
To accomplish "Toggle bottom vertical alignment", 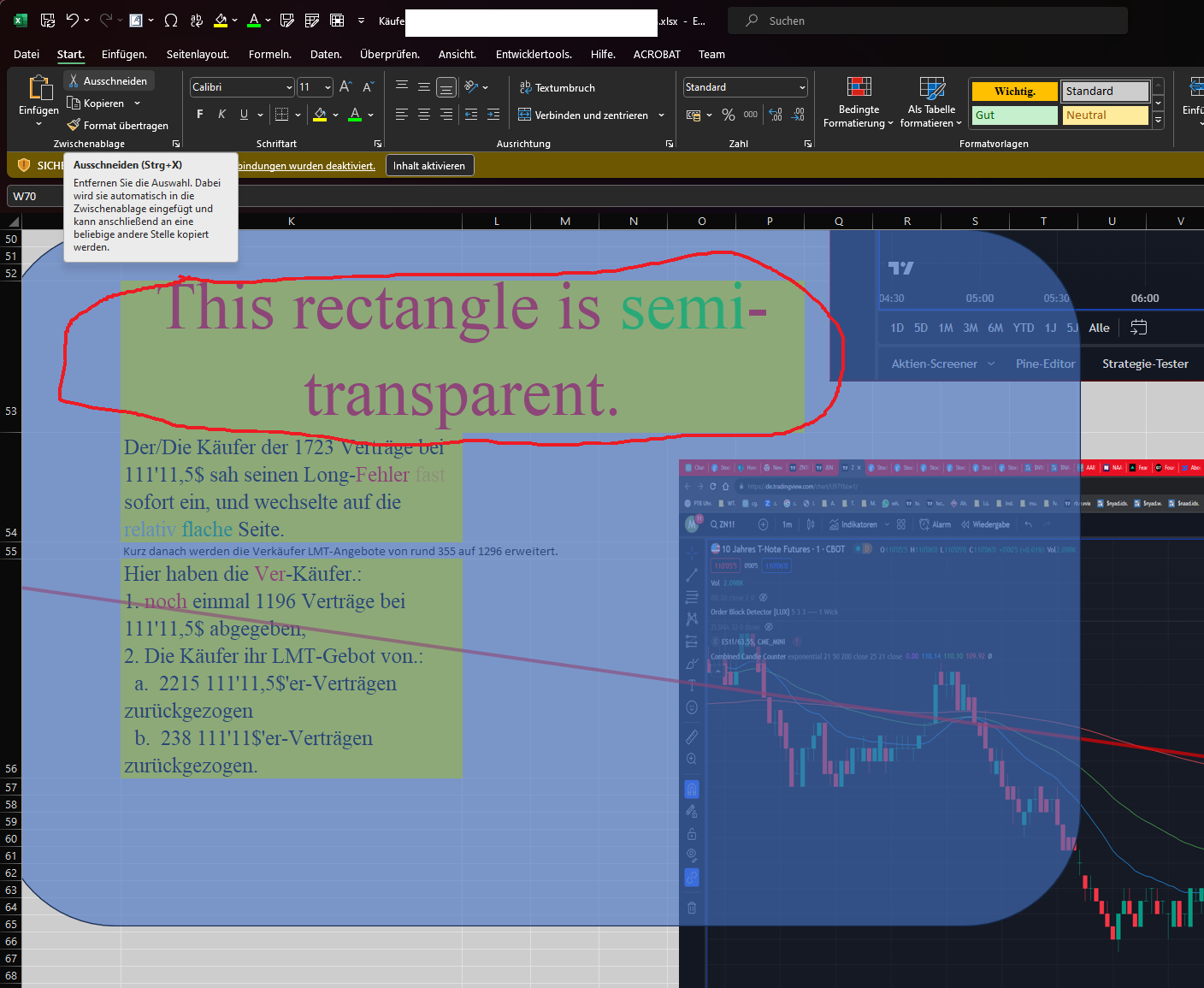I will pos(446,86).
